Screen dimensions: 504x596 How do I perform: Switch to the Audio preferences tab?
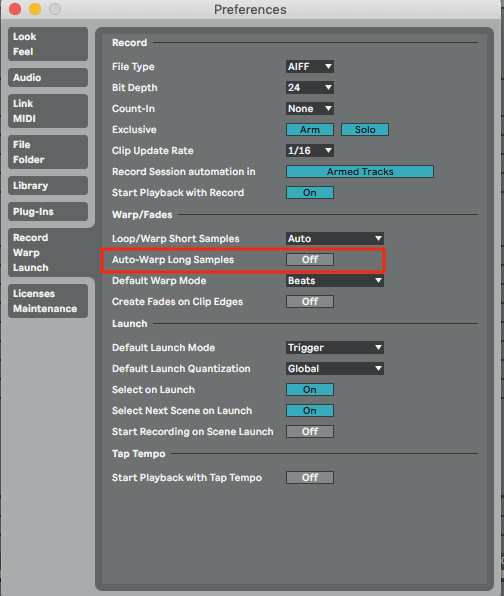point(48,78)
